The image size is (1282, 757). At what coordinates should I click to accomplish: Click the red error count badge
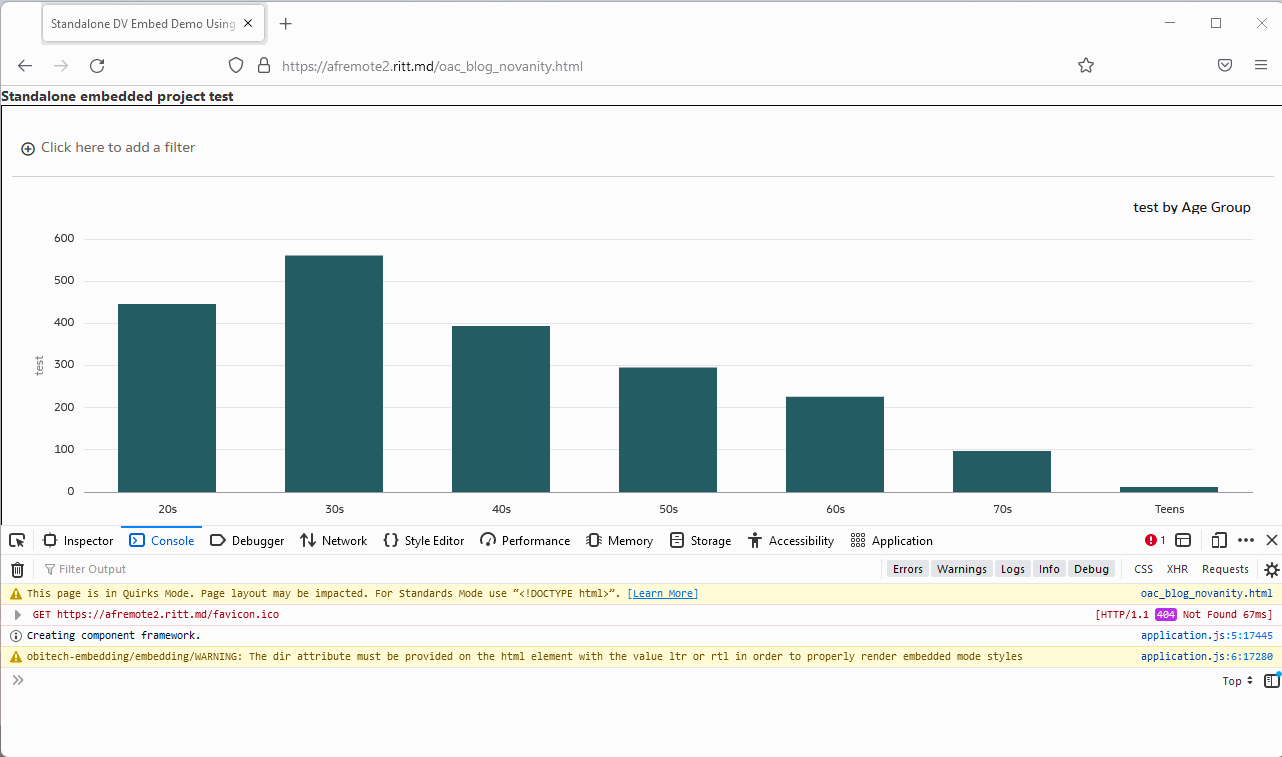[x=1155, y=540]
